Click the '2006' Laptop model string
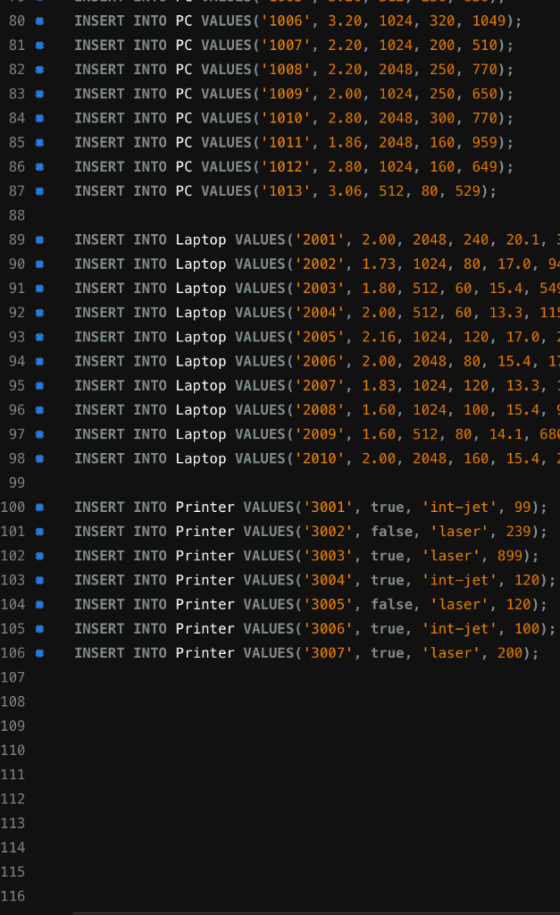Image resolution: width=560 pixels, height=915 pixels. (x=320, y=361)
